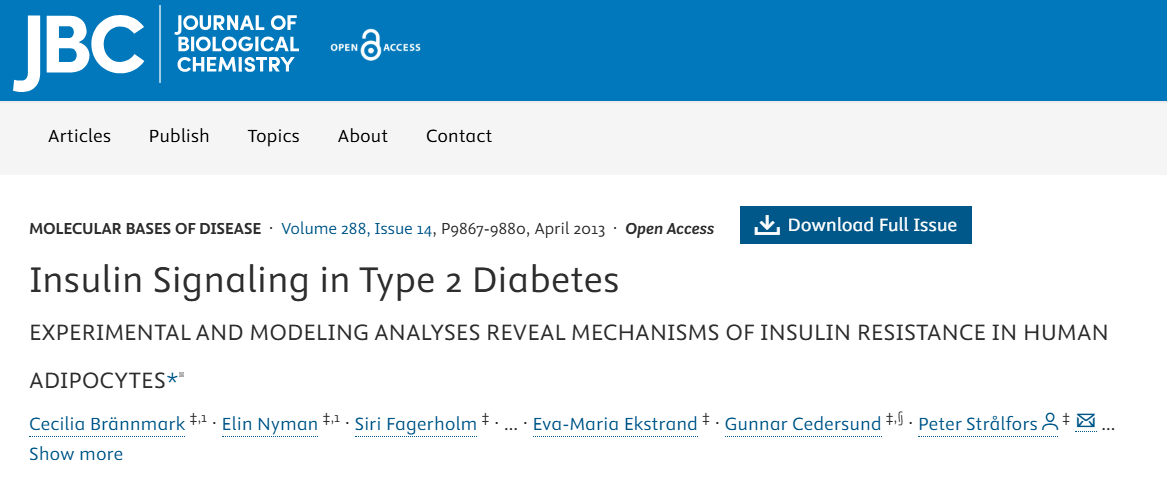The image size is (1167, 482).
Task: Expand the author list with Show more
Action: (76, 454)
